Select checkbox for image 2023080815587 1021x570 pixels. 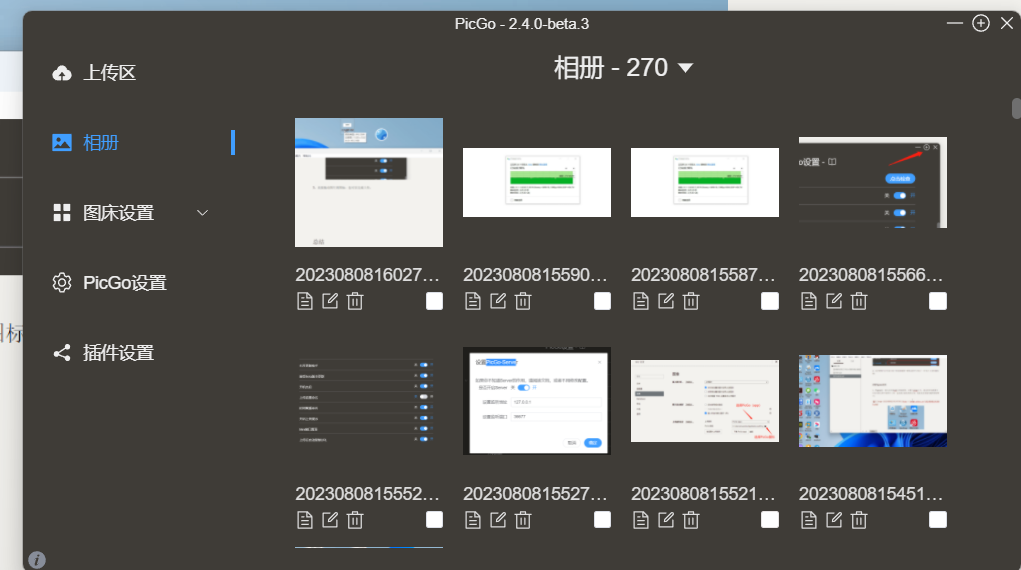[770, 301]
